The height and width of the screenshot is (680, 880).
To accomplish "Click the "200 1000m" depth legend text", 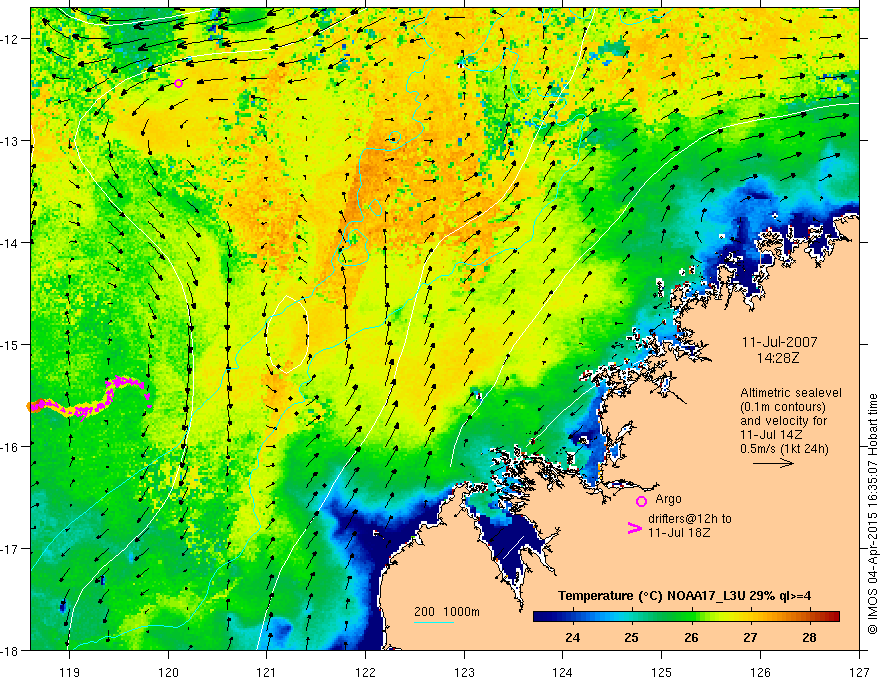I will coord(447,612).
